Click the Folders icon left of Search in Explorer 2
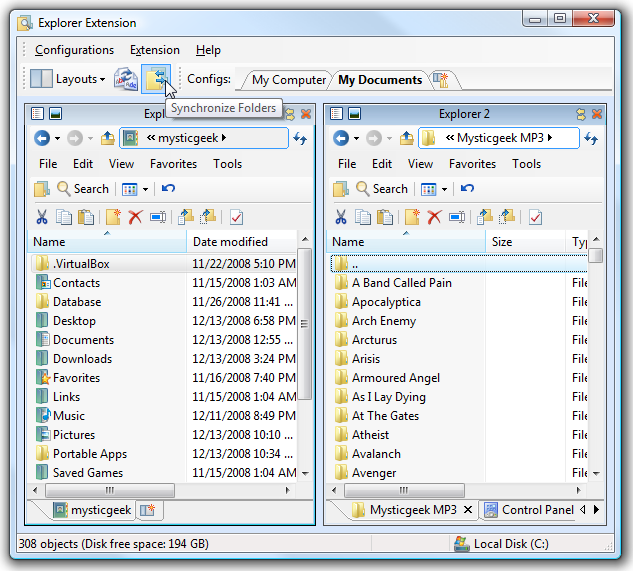 click(341, 188)
